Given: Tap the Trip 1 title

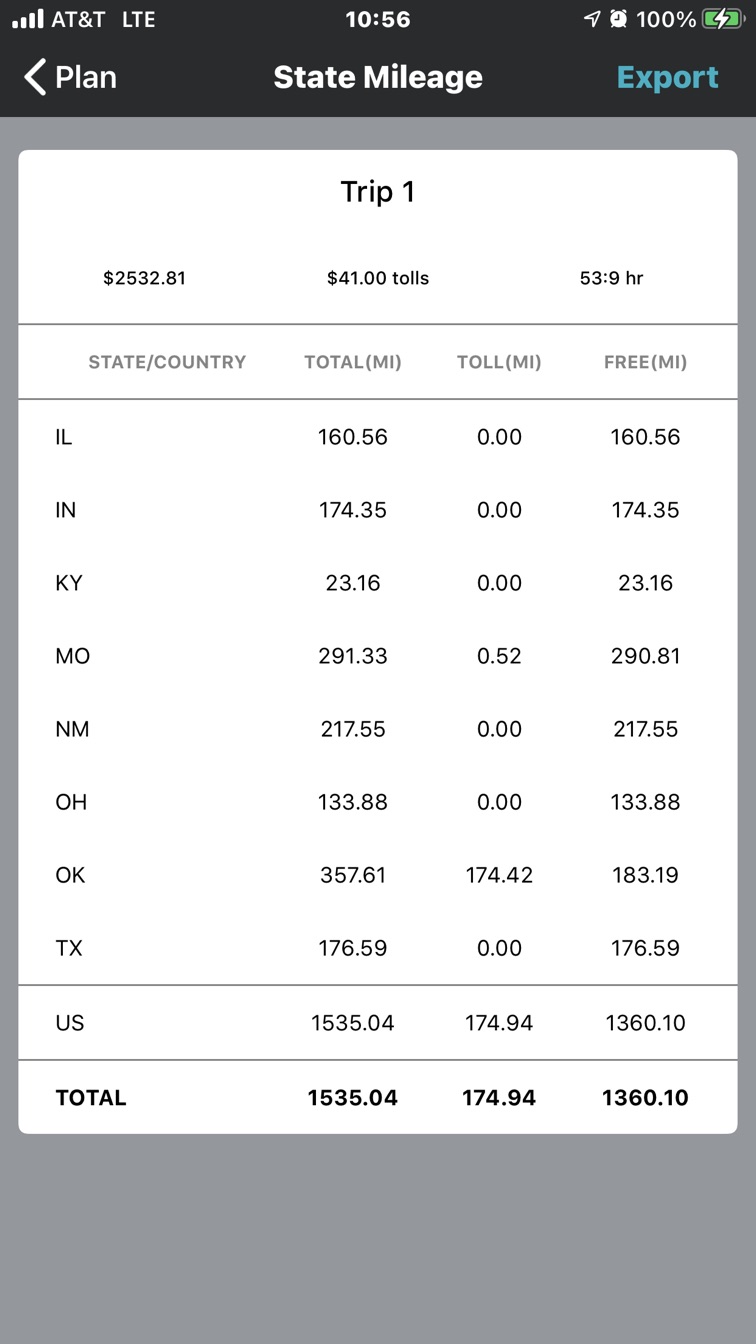Looking at the screenshot, I should [378, 192].
